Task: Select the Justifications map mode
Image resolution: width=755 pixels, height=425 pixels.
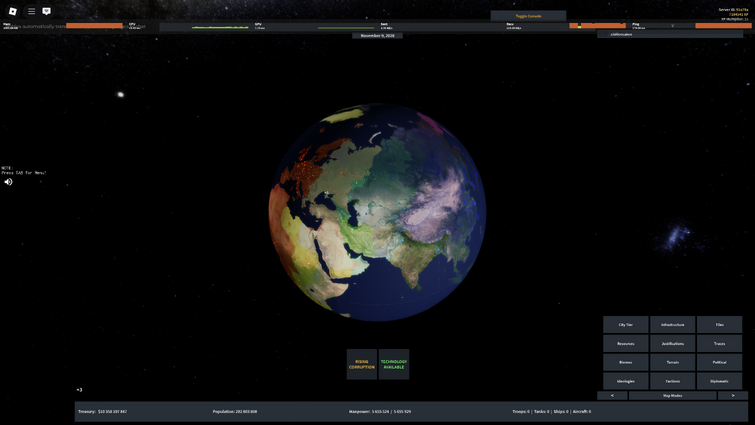Action: point(673,344)
